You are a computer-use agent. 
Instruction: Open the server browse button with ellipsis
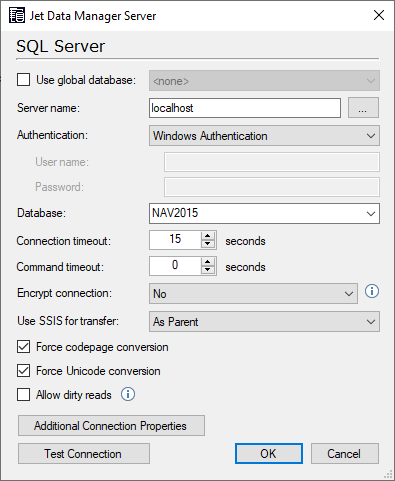tap(363, 108)
